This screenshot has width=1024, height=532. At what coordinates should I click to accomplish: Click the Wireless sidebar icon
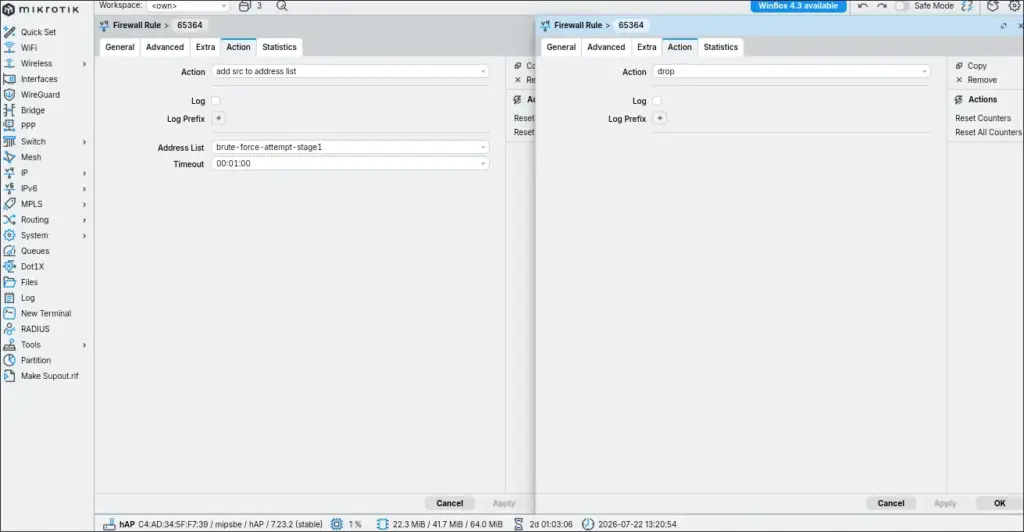(x=10, y=63)
